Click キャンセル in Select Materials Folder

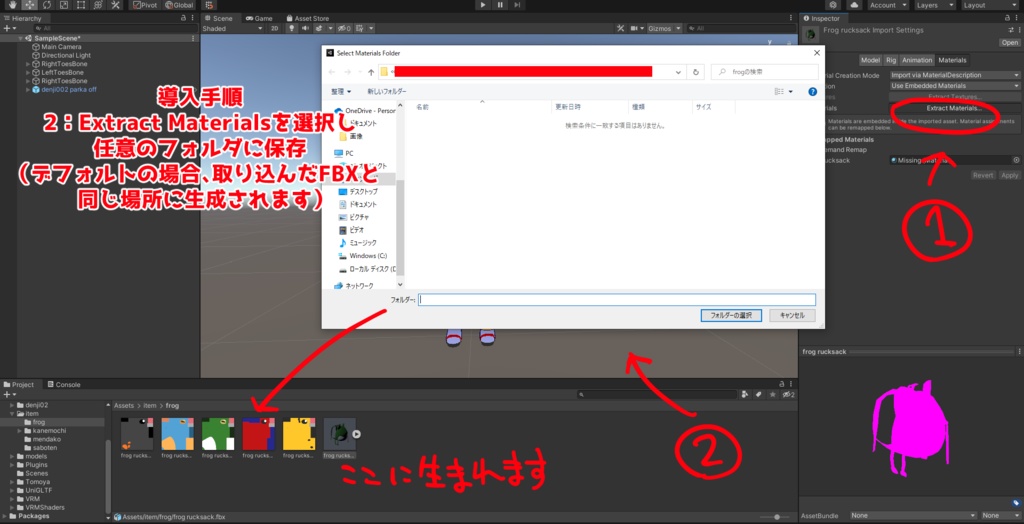pyautogui.click(x=792, y=316)
